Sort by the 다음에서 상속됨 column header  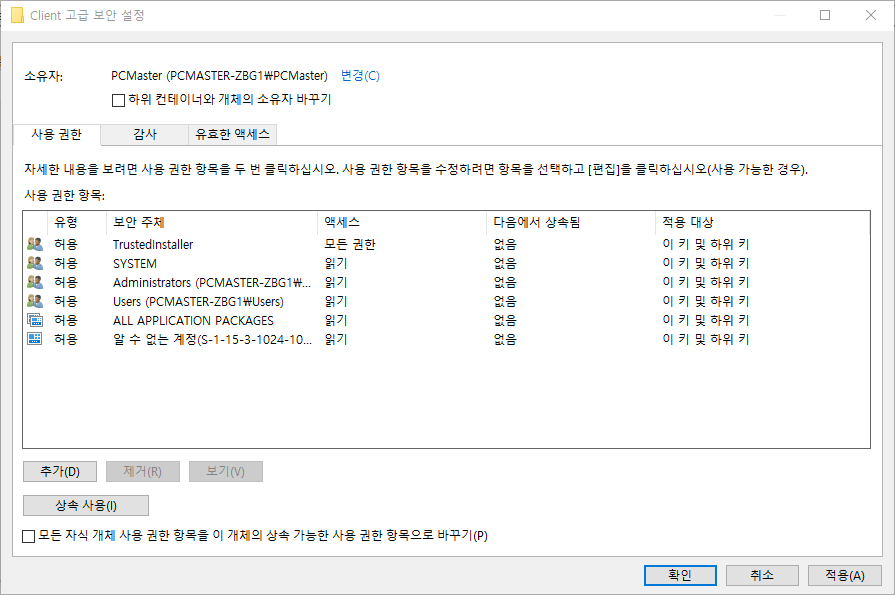click(x=571, y=222)
